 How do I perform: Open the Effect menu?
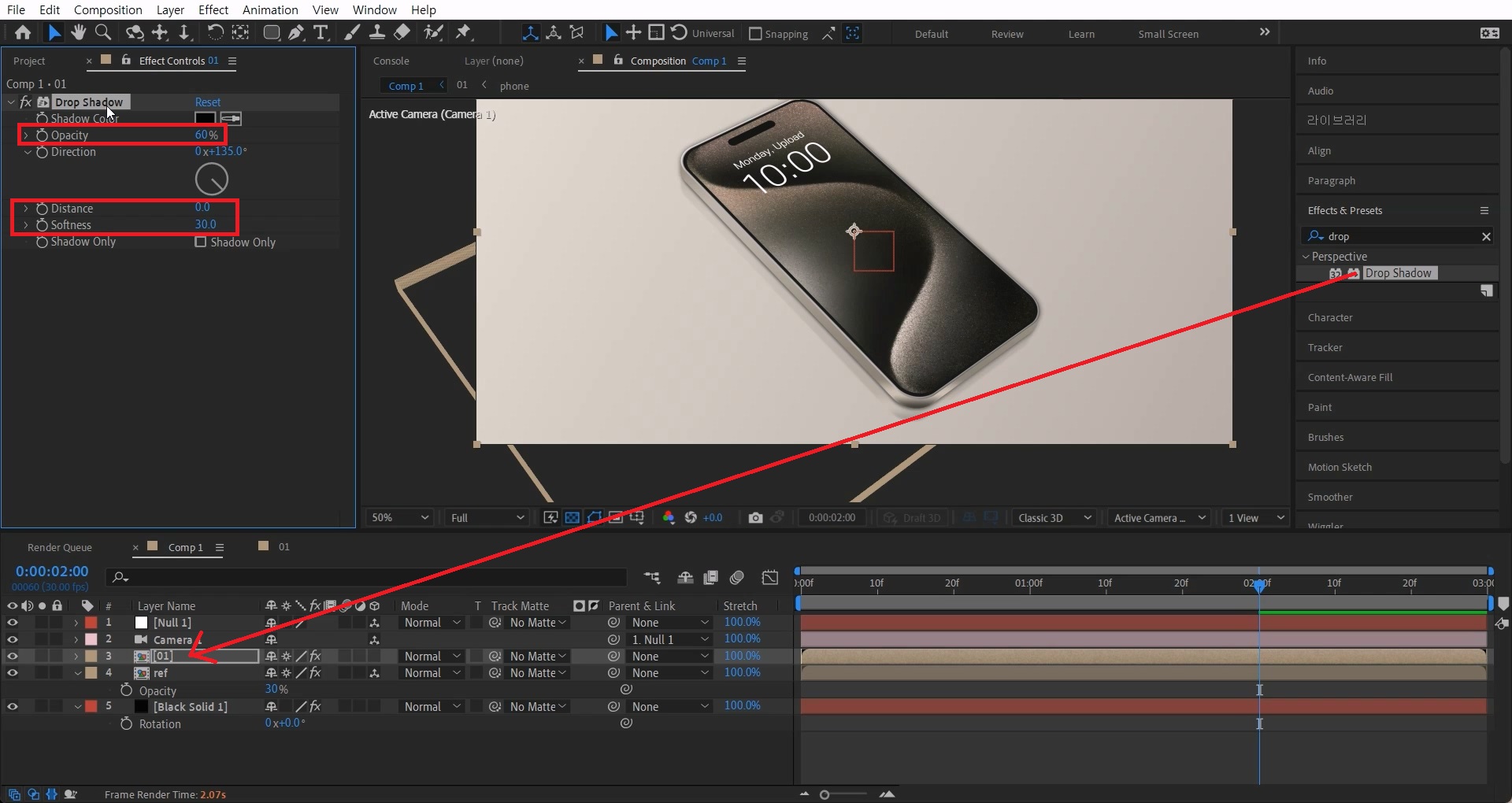pos(213,9)
